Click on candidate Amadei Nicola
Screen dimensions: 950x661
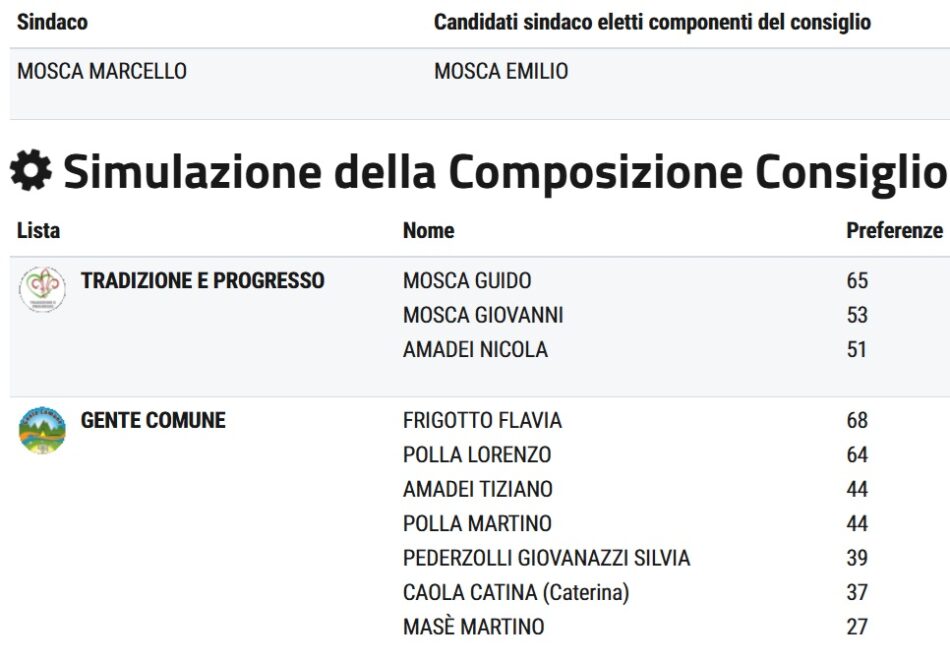[x=475, y=350]
